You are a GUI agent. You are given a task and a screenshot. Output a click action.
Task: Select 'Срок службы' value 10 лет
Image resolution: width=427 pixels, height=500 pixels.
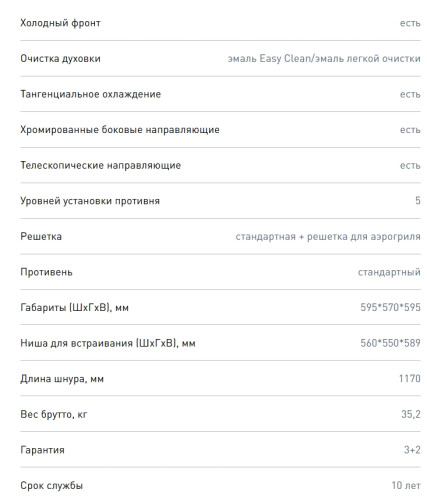tap(406, 486)
